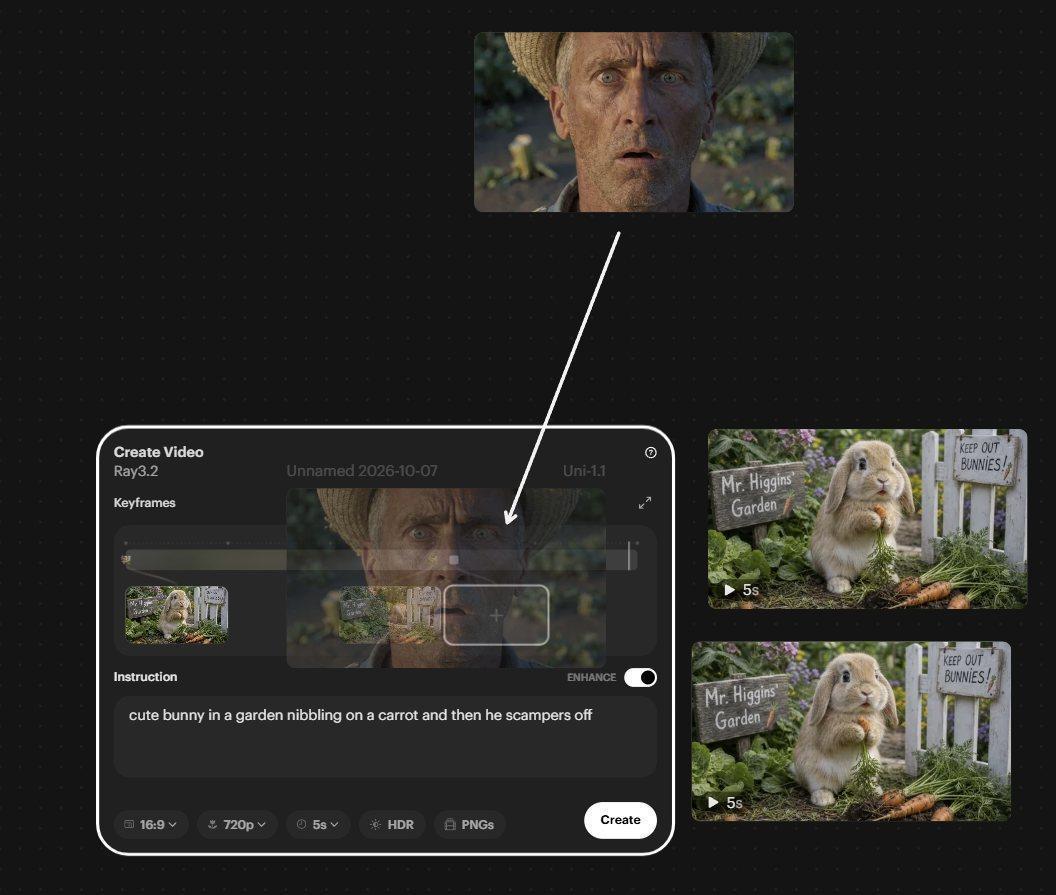Click the play icon on the lower bunny video

click(x=713, y=802)
